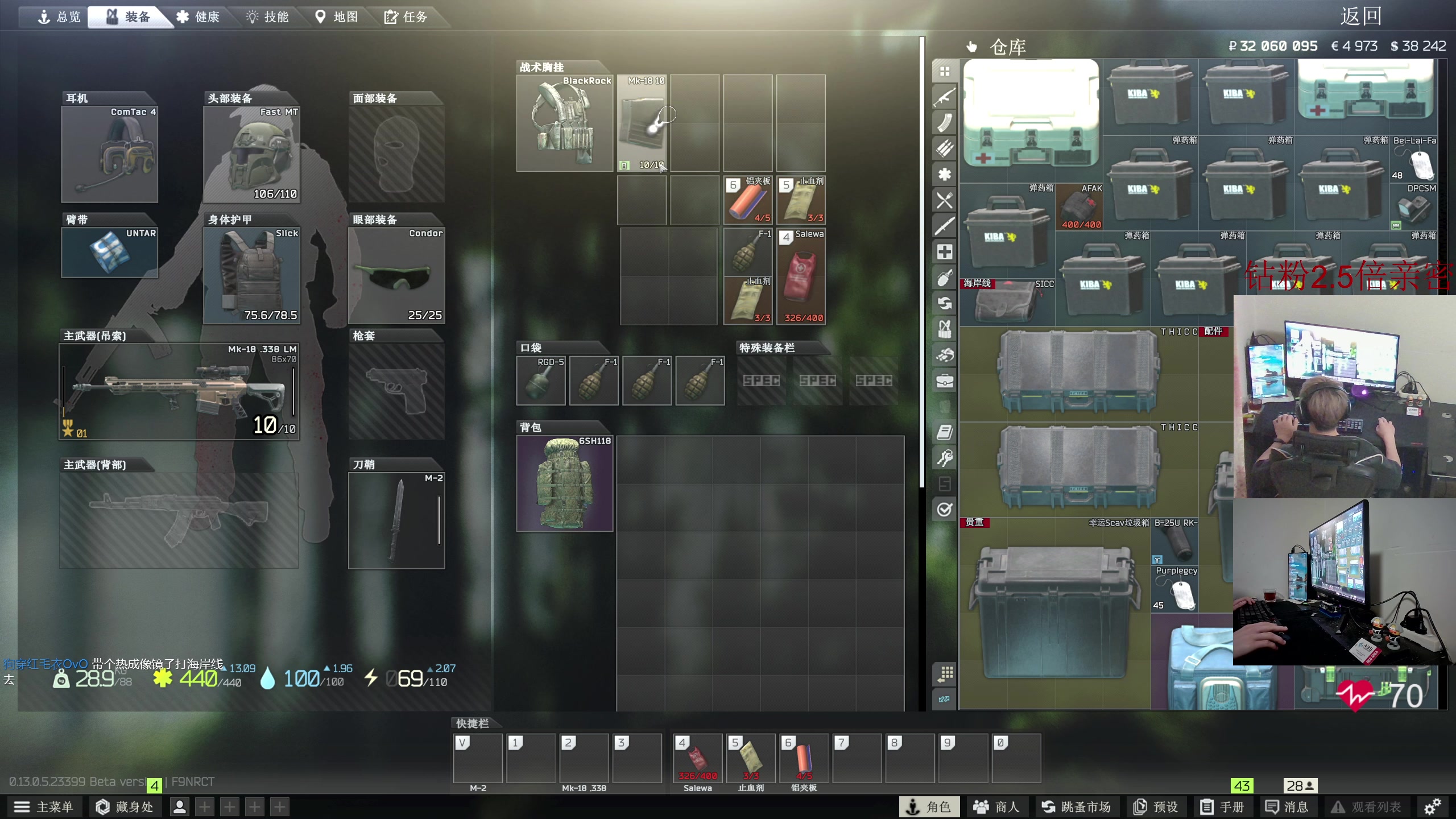Screen dimensions: 1456x819
Task: Click quick bar slot V with M-2
Action: [478, 758]
